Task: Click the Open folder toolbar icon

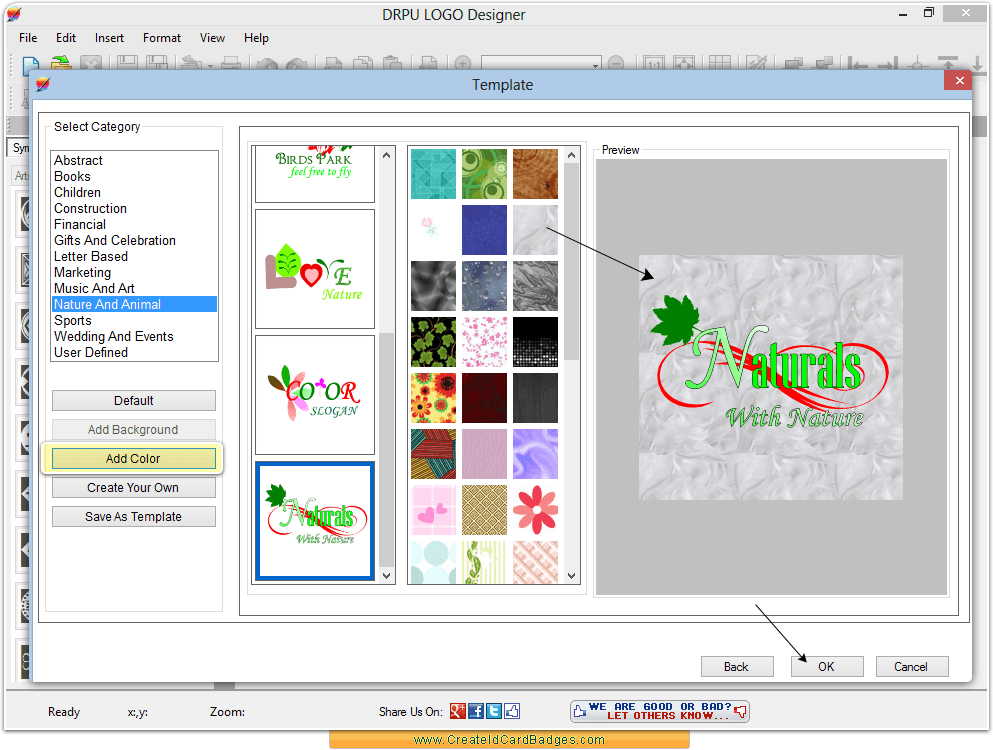Action: click(61, 63)
